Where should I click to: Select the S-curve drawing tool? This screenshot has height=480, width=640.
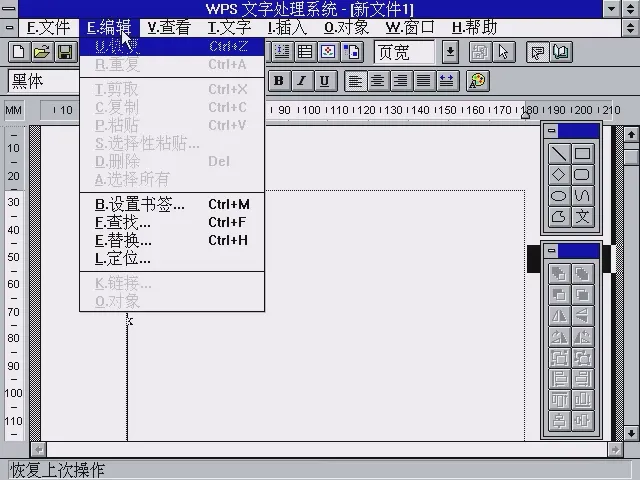point(582,196)
